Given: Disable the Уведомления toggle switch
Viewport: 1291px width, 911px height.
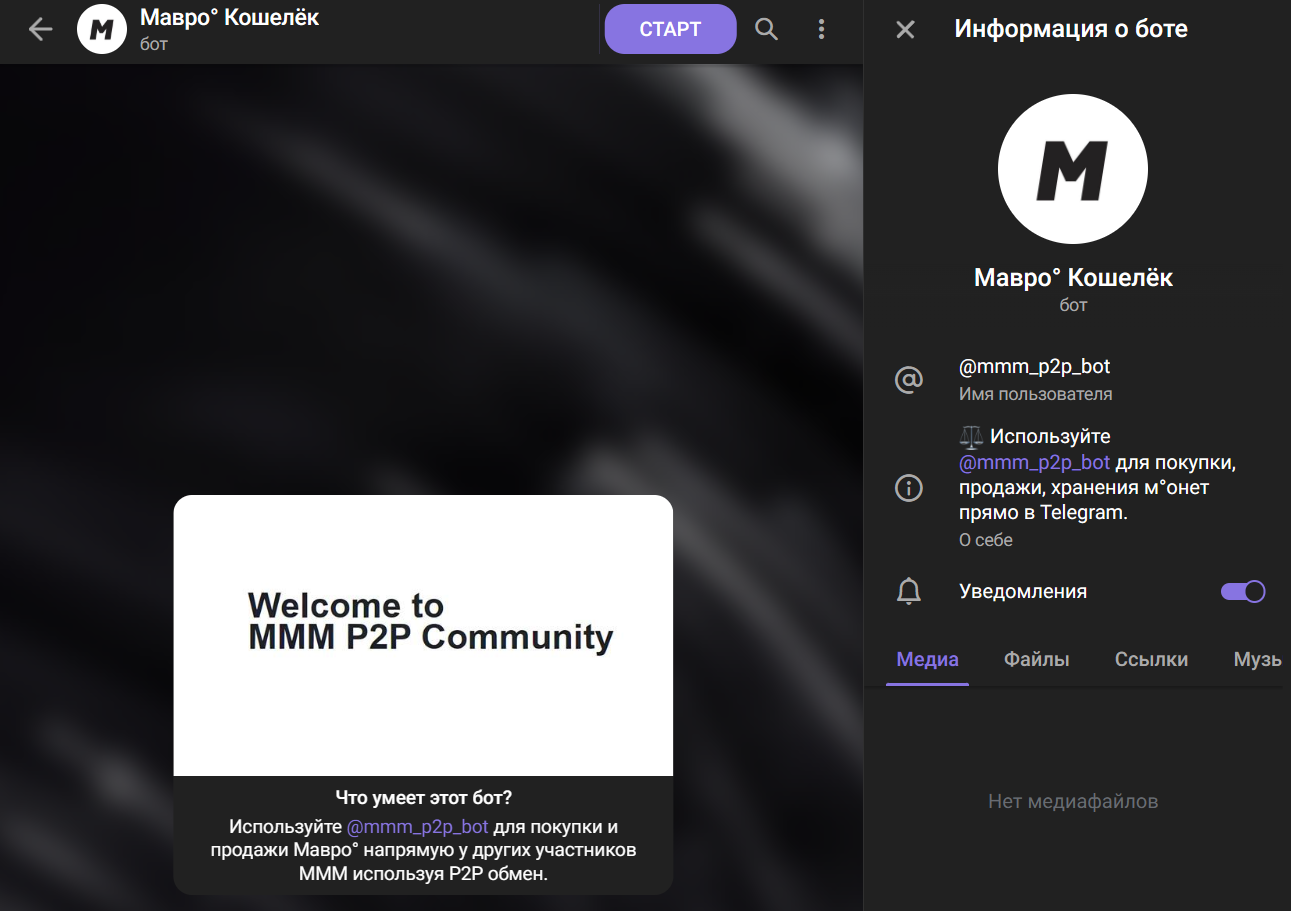Looking at the screenshot, I should (1243, 591).
